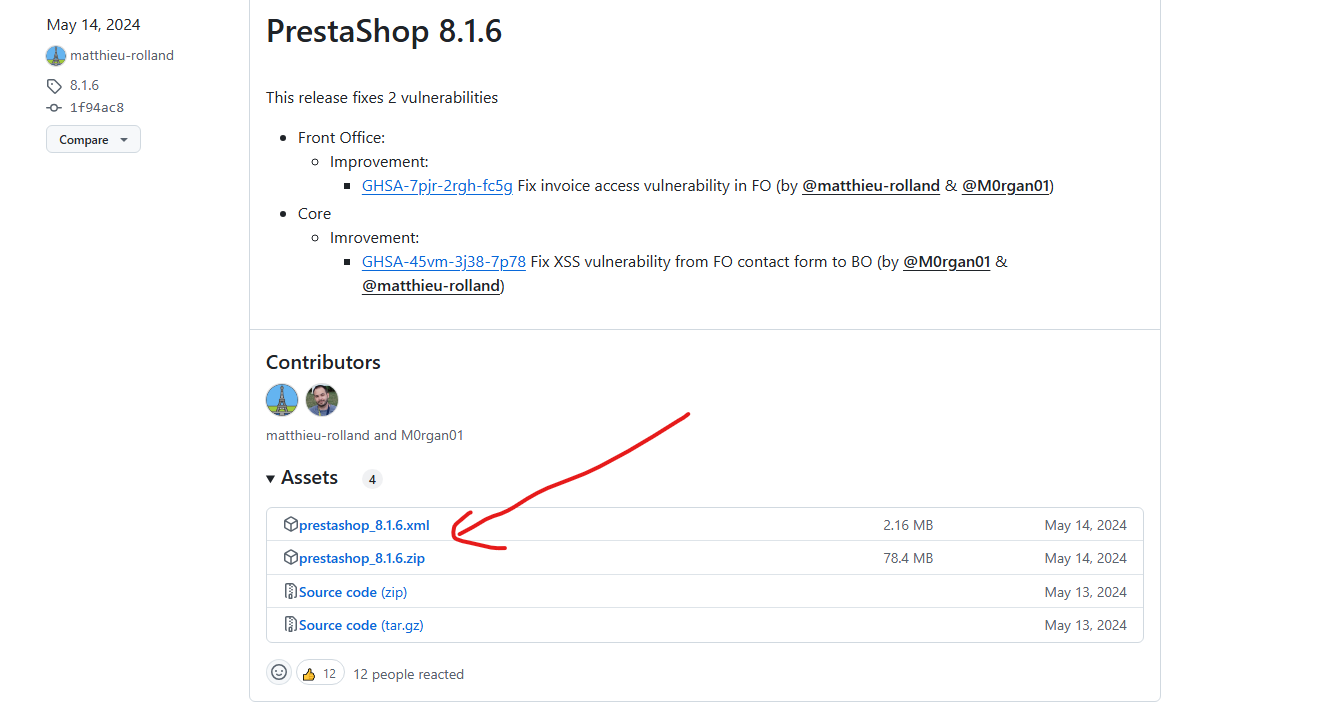Click the date on the prestashop_8.1.6.xml row

click(1086, 525)
